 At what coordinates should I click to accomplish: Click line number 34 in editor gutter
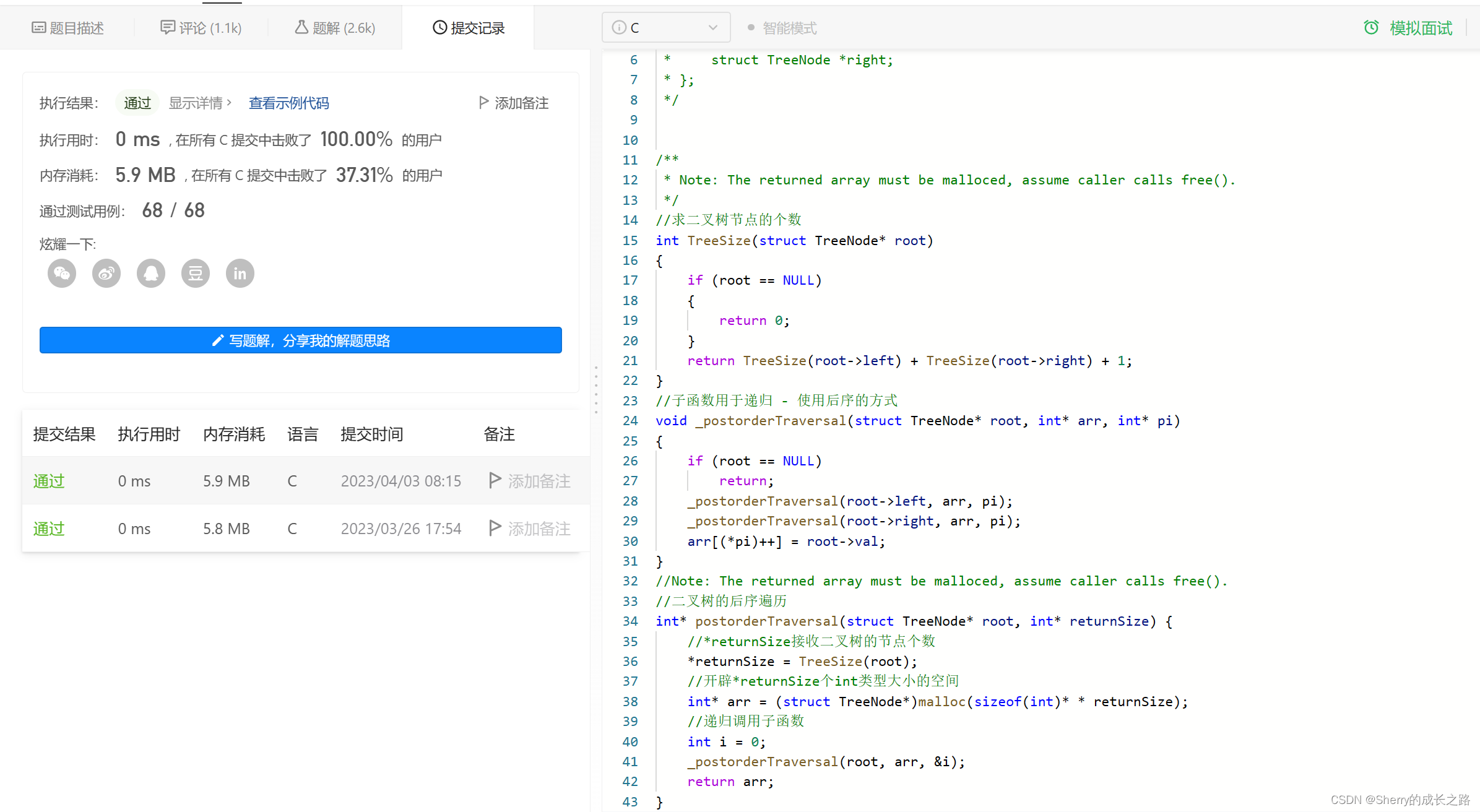630,621
